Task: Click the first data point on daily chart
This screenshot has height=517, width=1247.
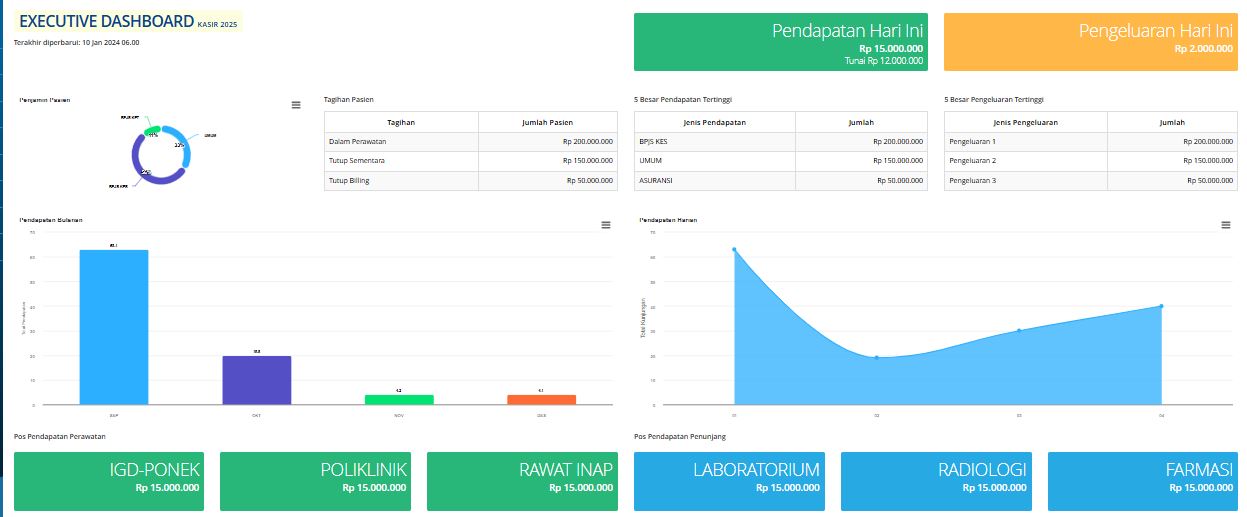Action: 734,250
